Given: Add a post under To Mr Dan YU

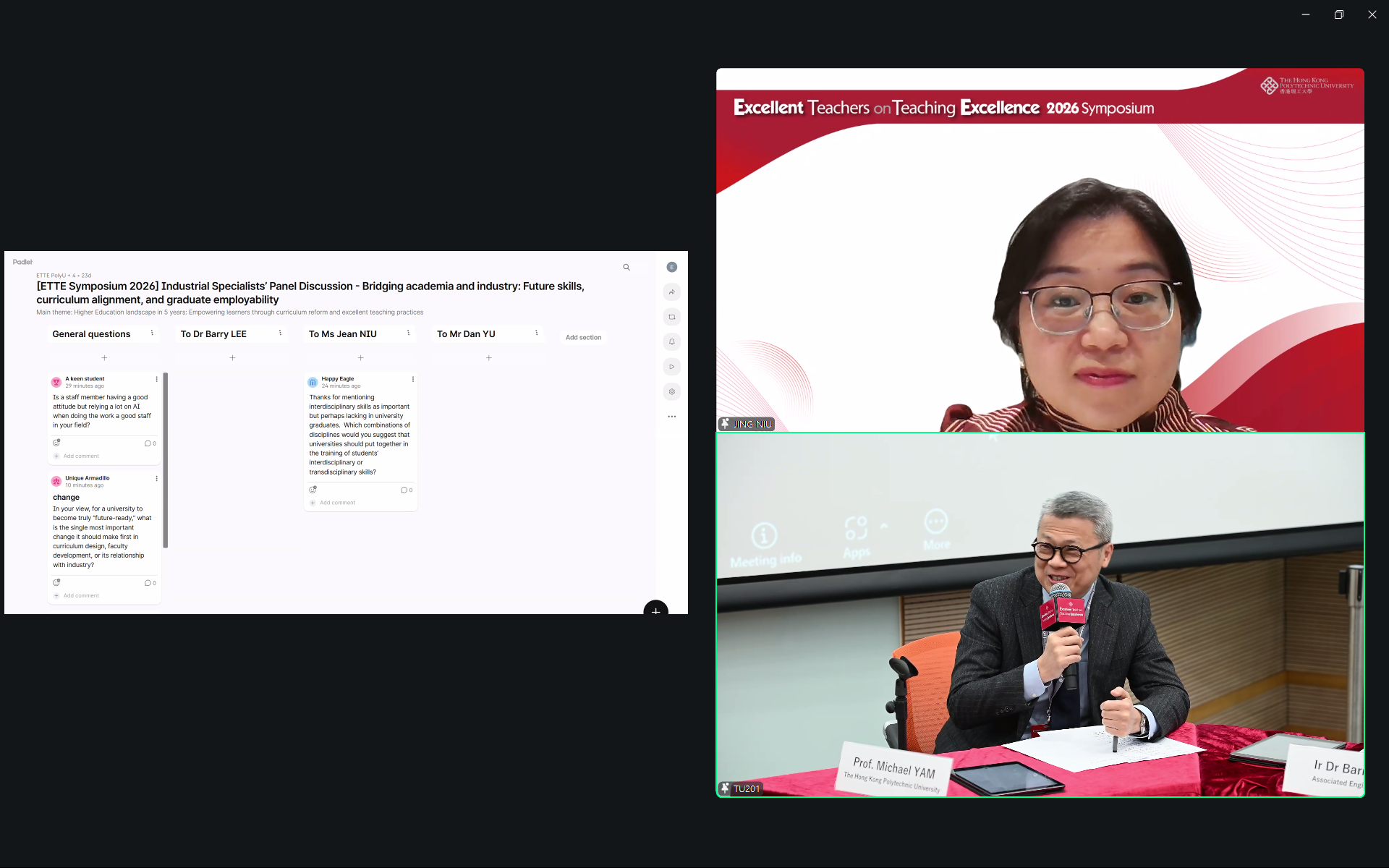Looking at the screenshot, I should pos(489,358).
